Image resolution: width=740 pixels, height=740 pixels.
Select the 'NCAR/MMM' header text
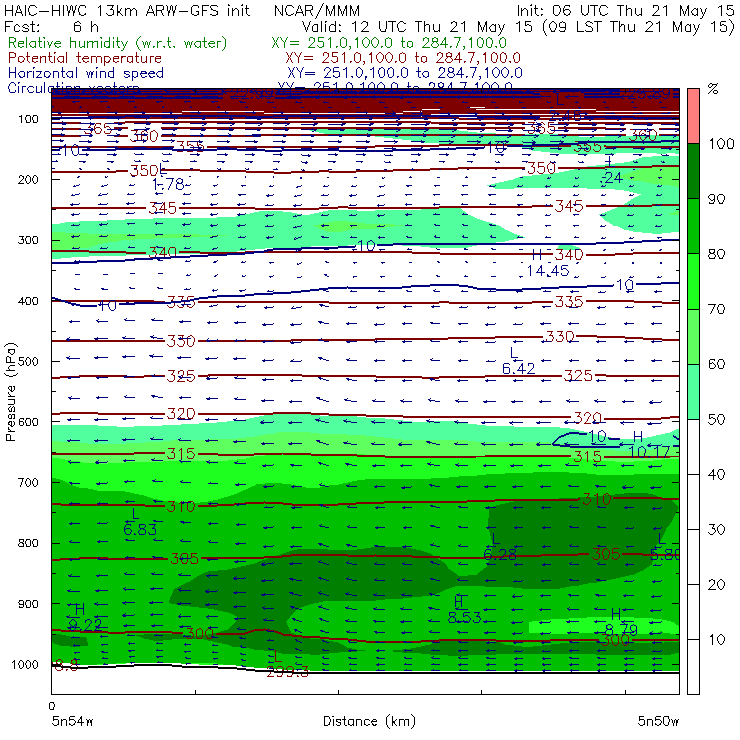[x=317, y=10]
